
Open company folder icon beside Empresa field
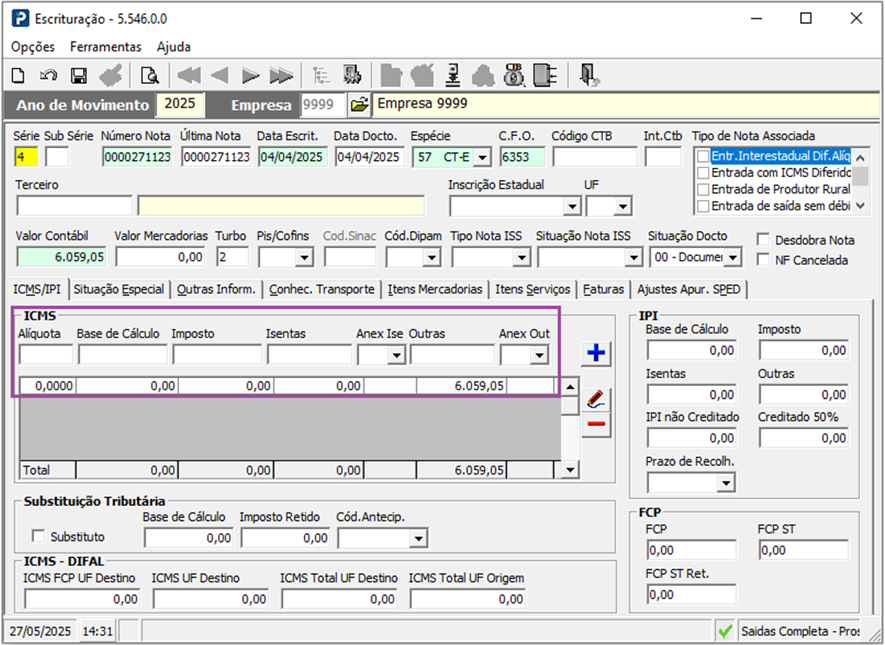tap(358, 105)
